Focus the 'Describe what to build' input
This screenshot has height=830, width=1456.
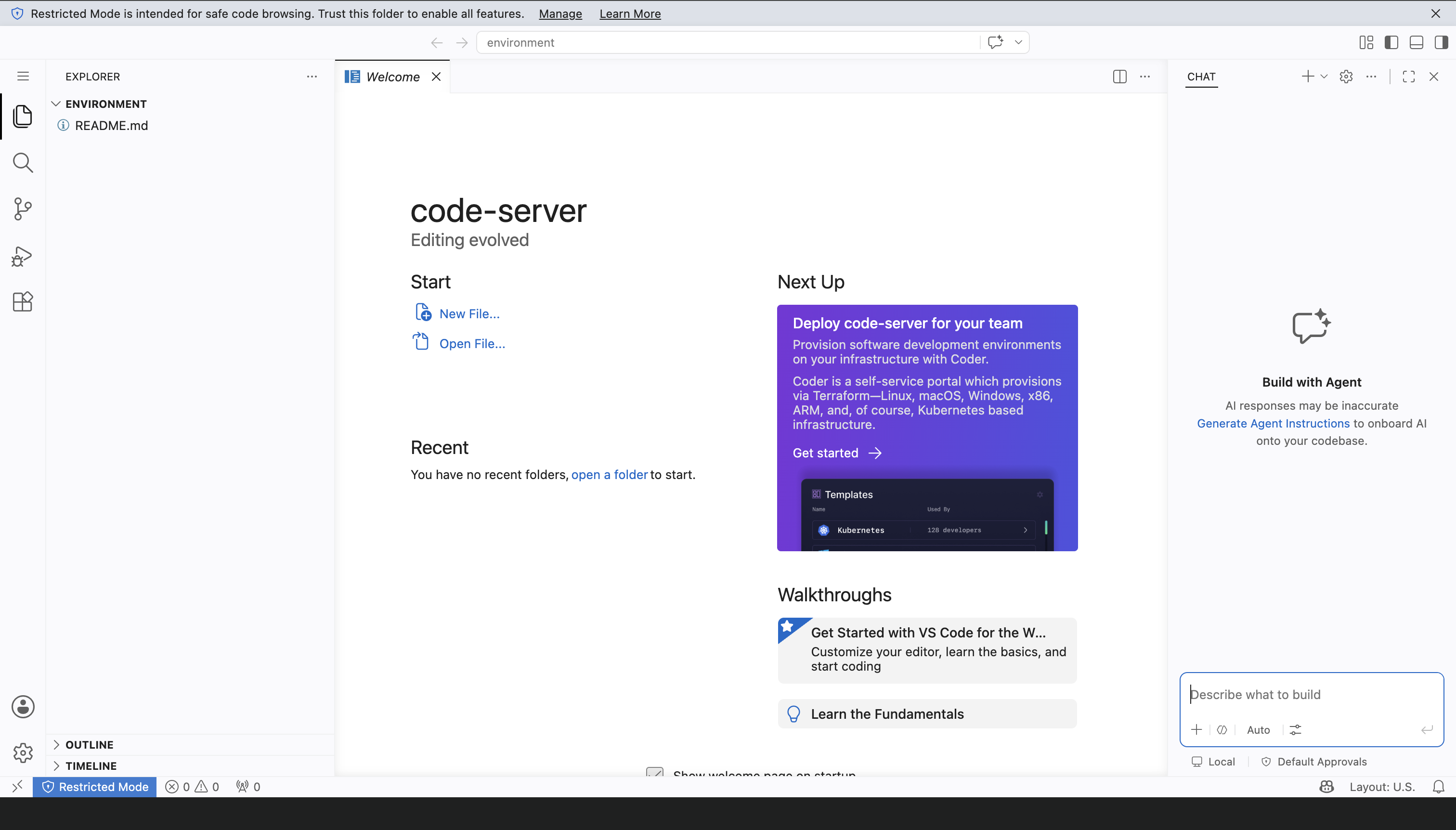pyautogui.click(x=1311, y=695)
